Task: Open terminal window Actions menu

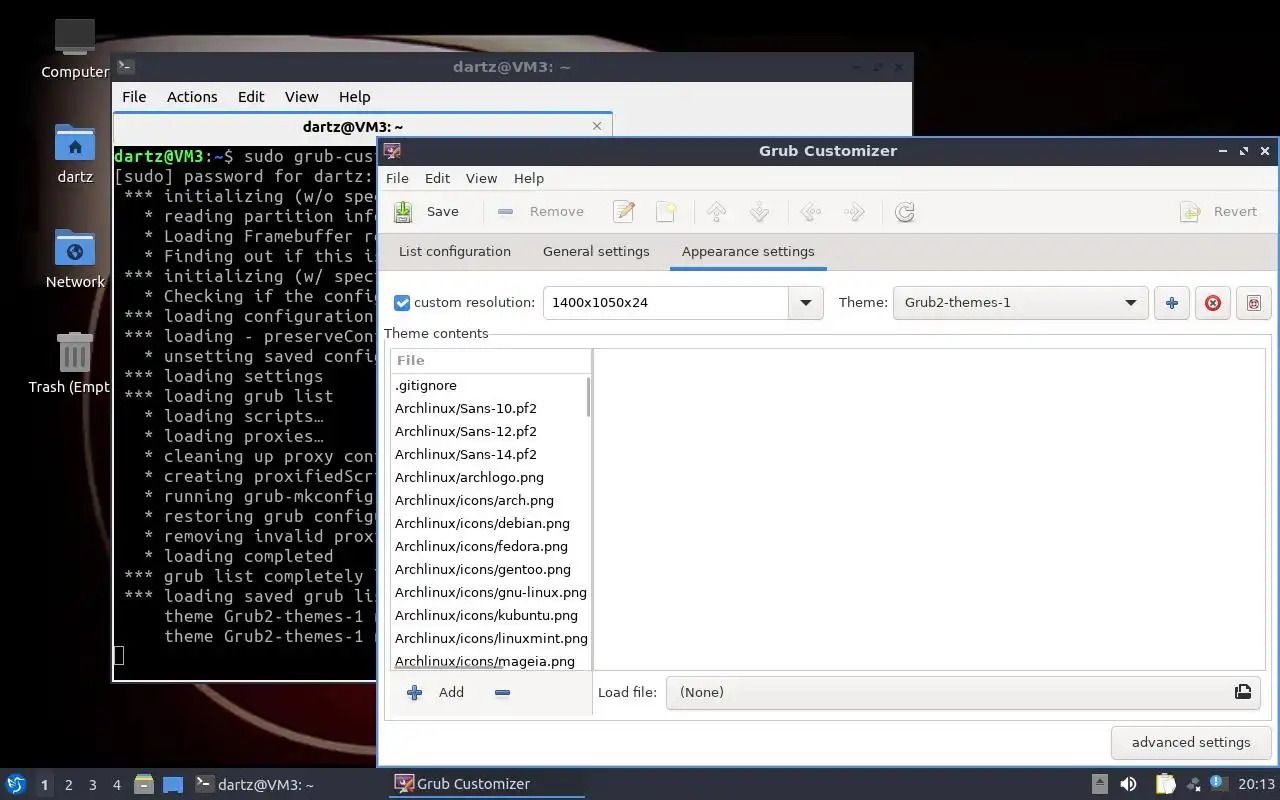Action: click(x=192, y=97)
